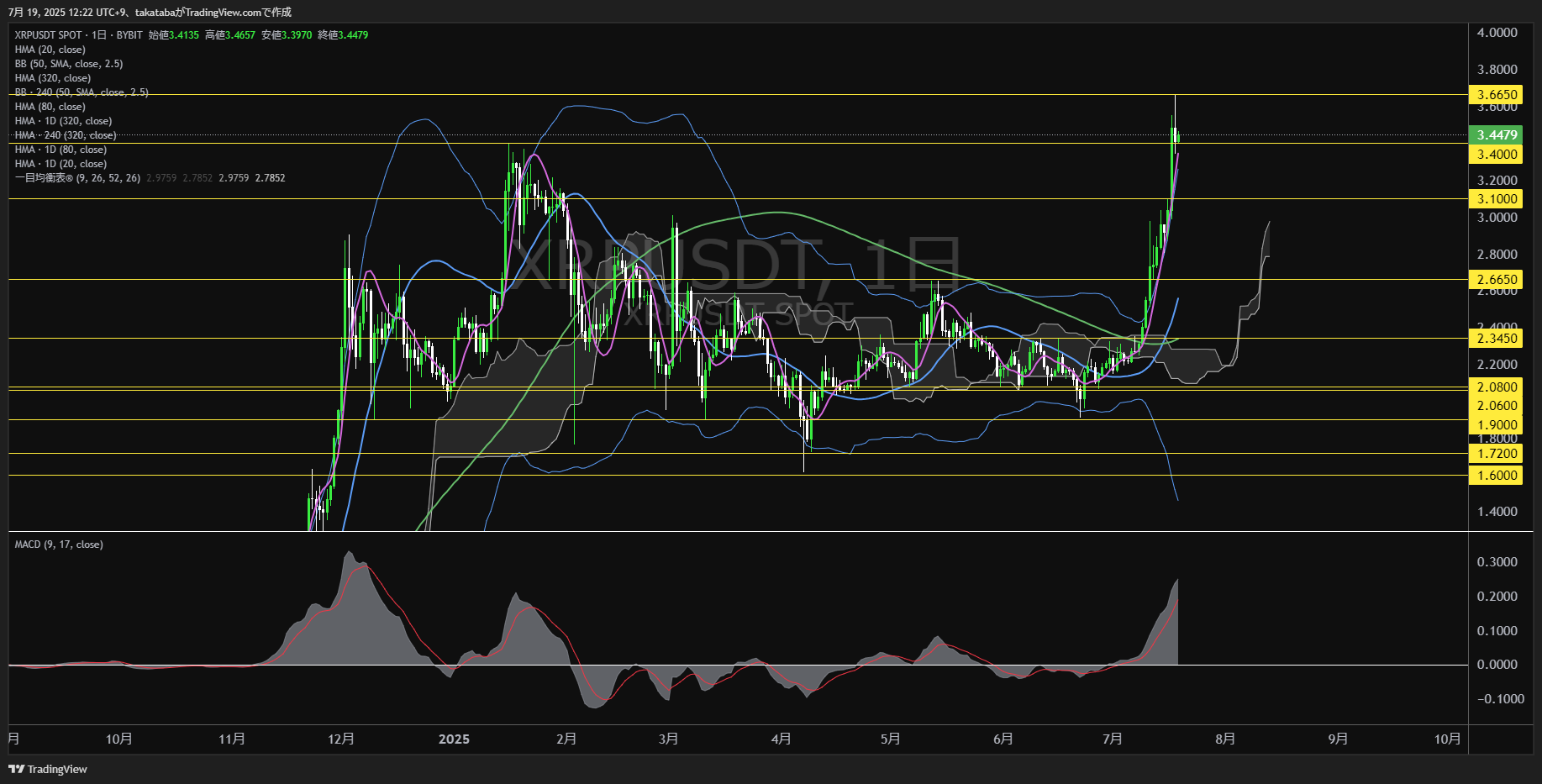Click the yellow 2.6650 price level label

point(1497,280)
